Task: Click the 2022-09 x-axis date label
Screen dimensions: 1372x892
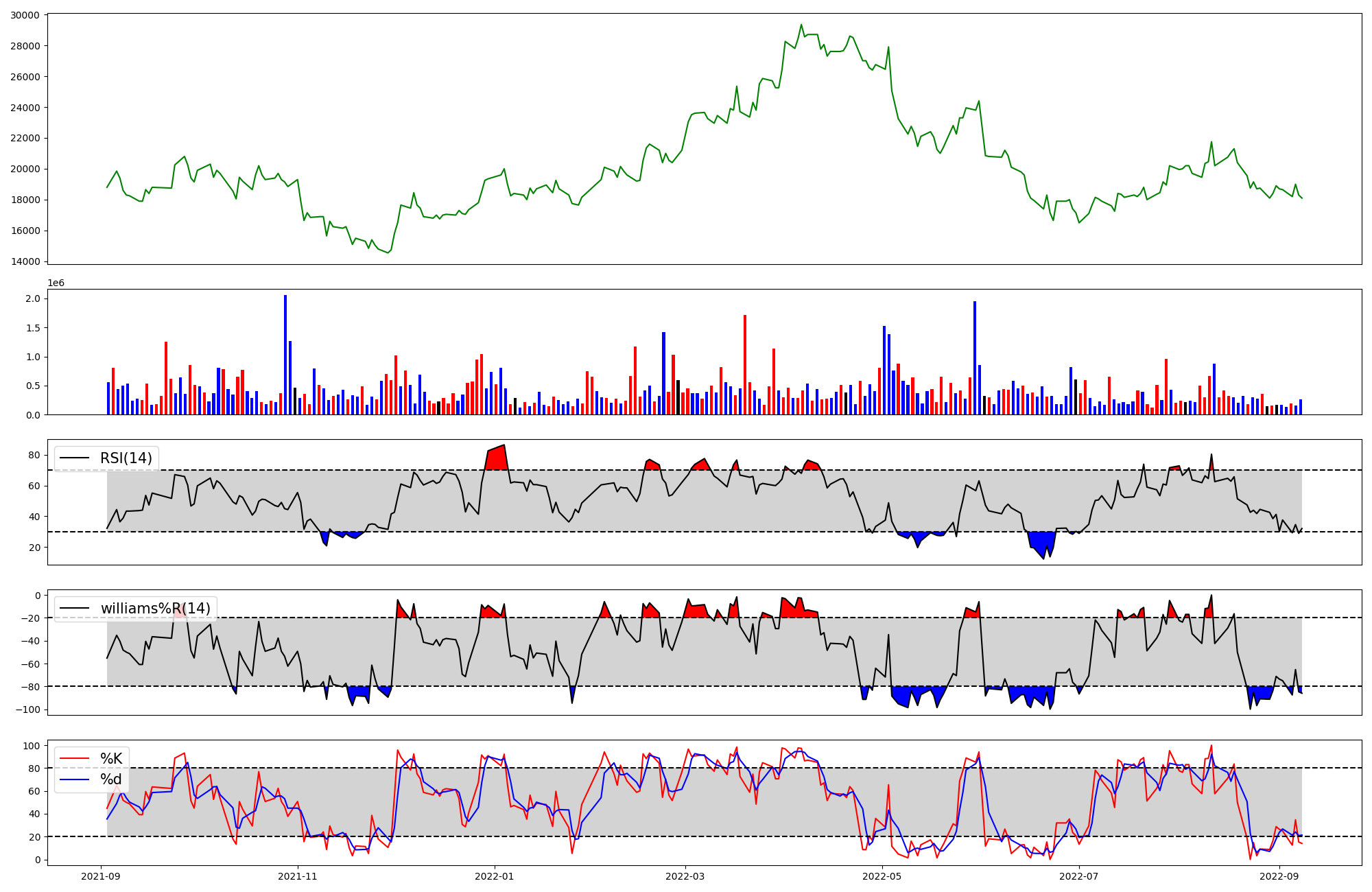Action: point(1279,876)
